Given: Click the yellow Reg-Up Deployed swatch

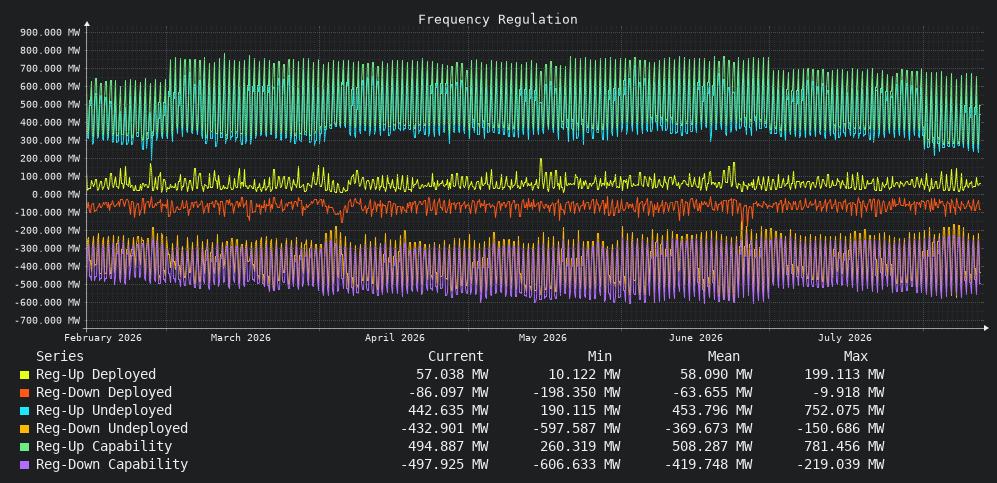Looking at the screenshot, I should 24,376.
